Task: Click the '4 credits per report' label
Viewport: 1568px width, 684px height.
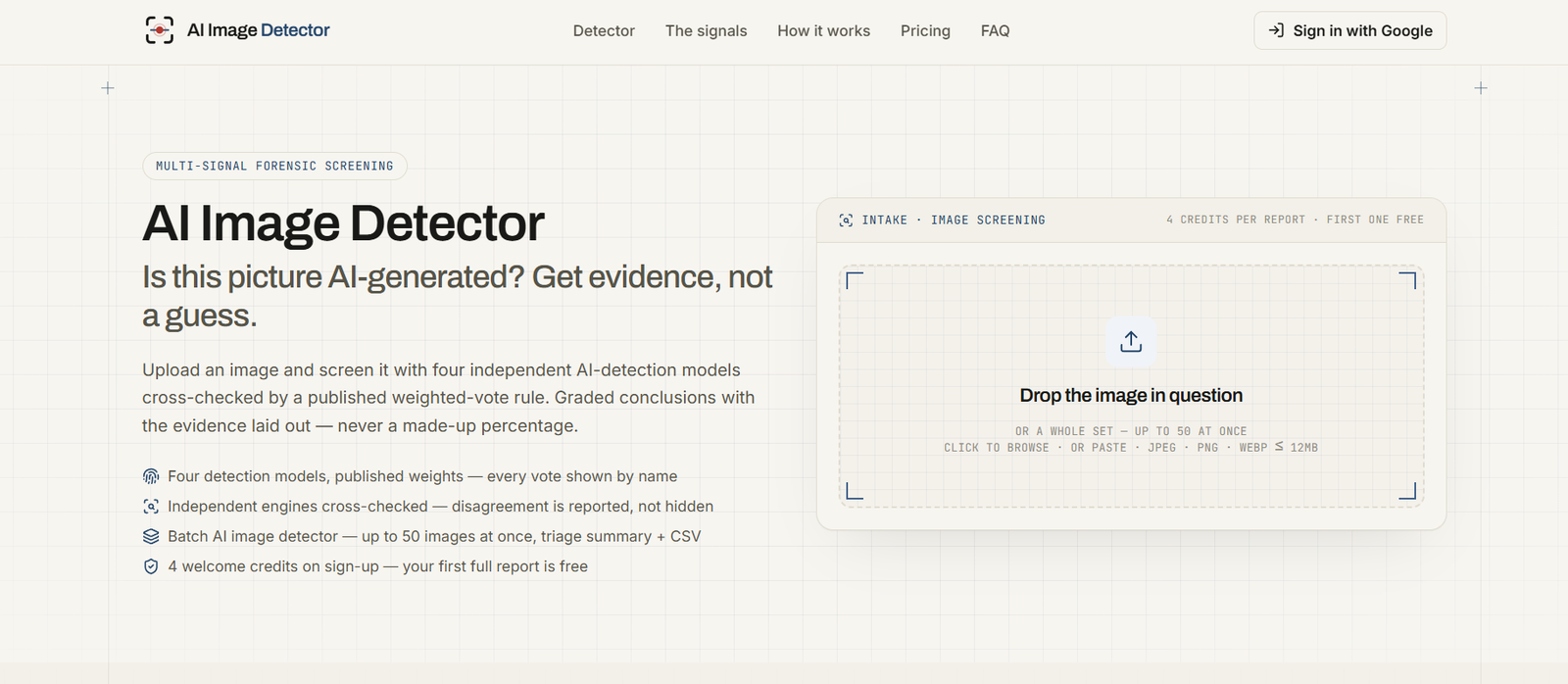Action: click(x=1236, y=220)
